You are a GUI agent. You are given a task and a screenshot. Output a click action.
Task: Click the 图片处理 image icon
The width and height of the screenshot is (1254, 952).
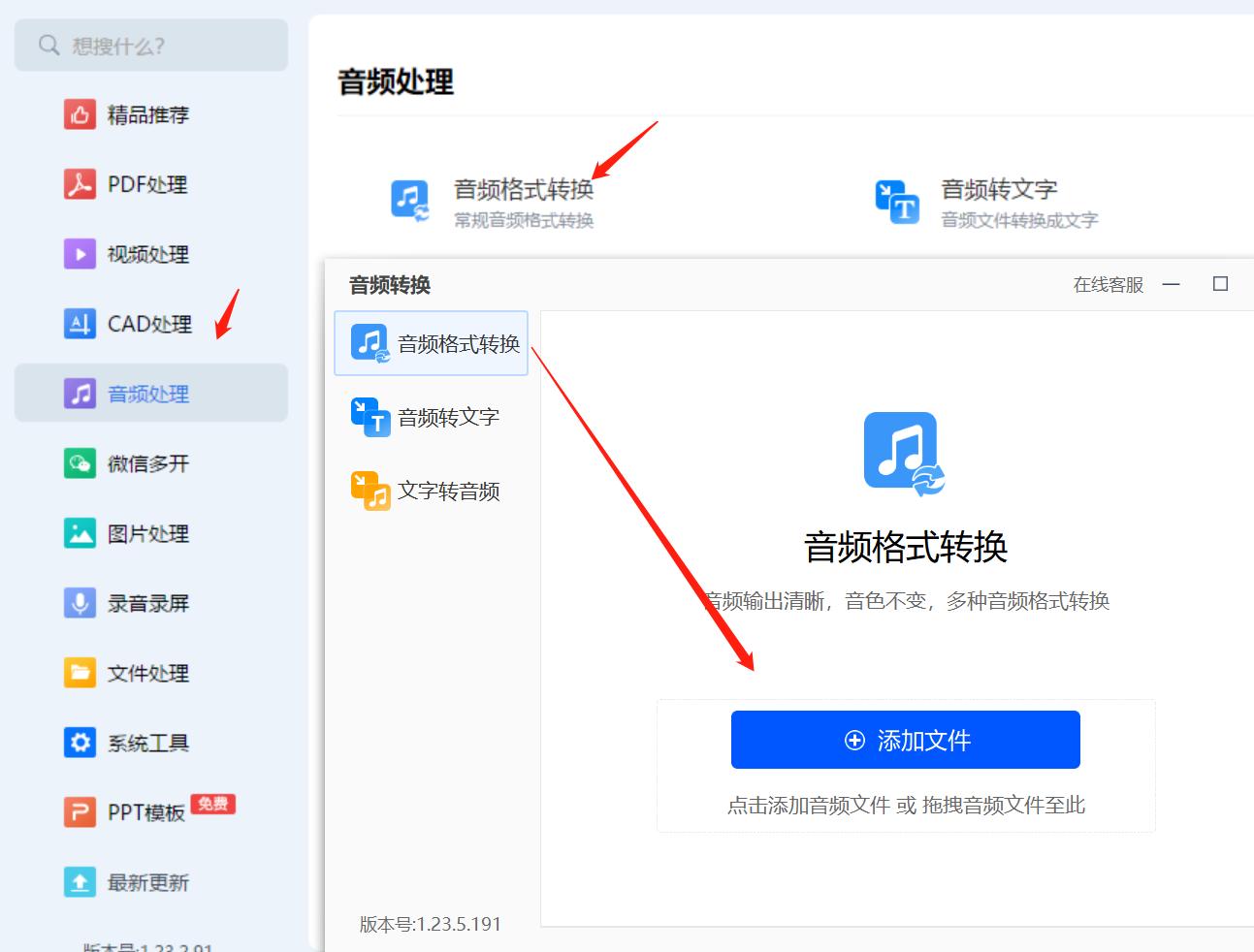pyautogui.click(x=81, y=533)
